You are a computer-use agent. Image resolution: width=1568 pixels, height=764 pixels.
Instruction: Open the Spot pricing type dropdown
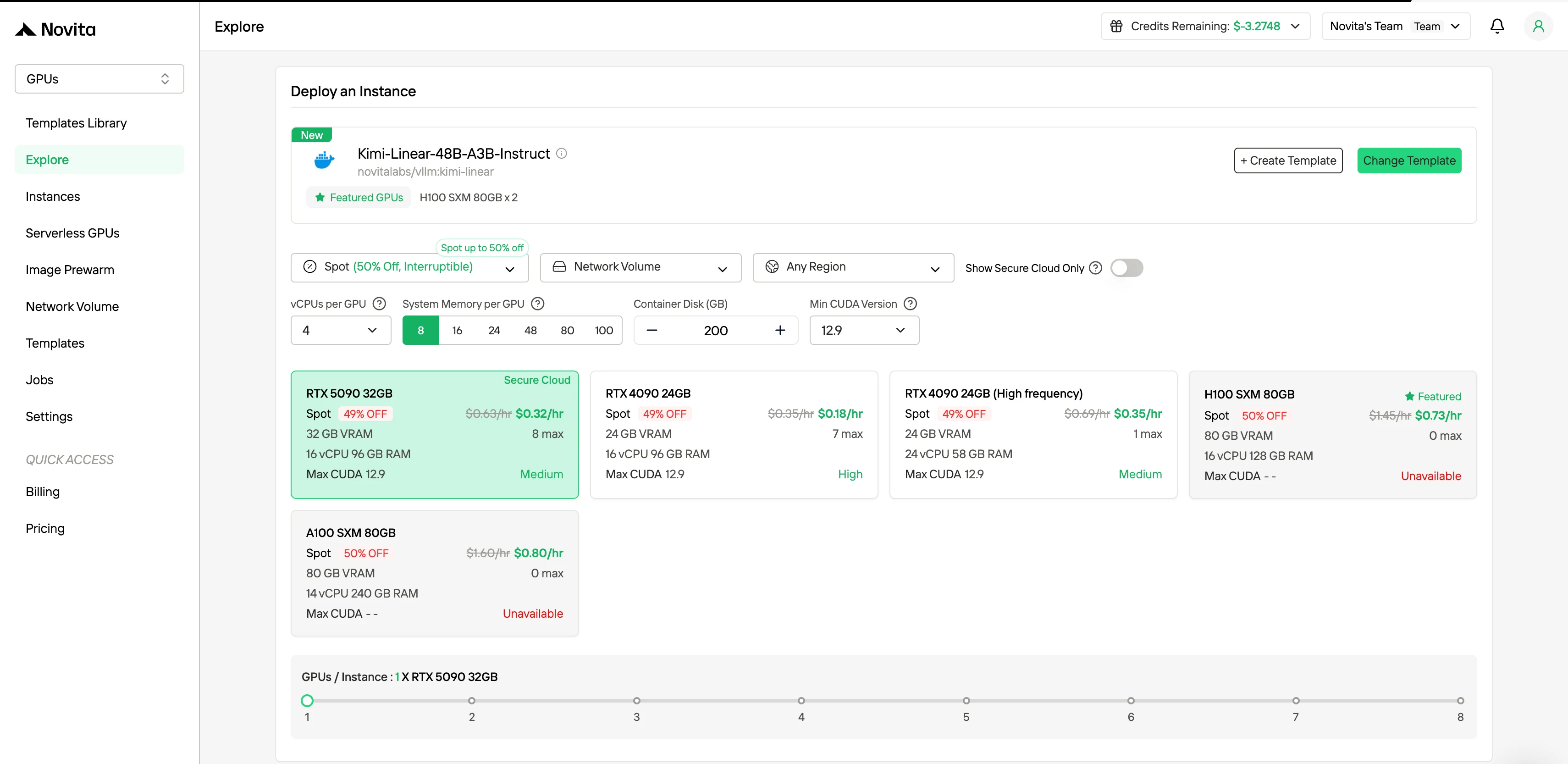tap(410, 267)
